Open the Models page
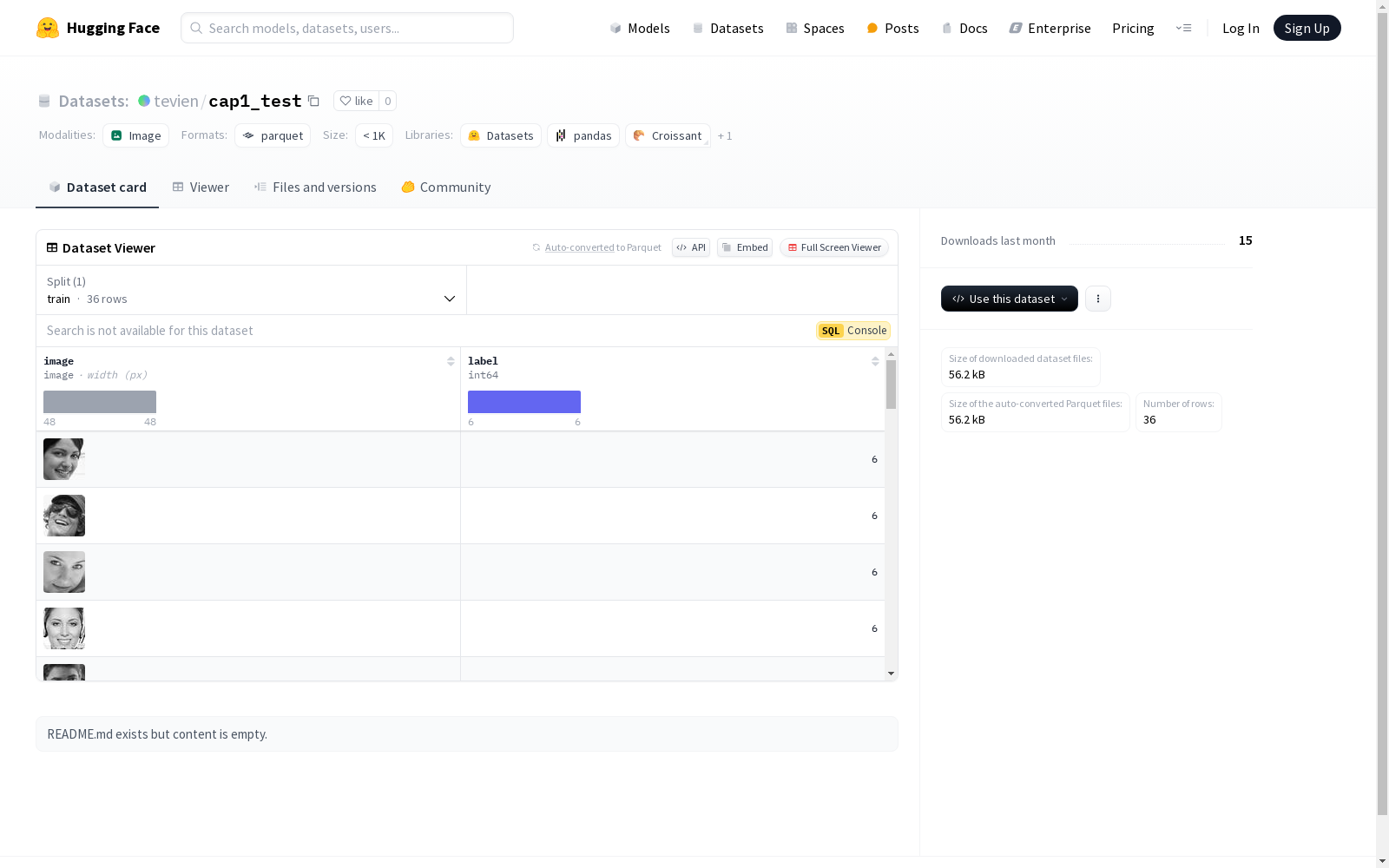 click(640, 28)
